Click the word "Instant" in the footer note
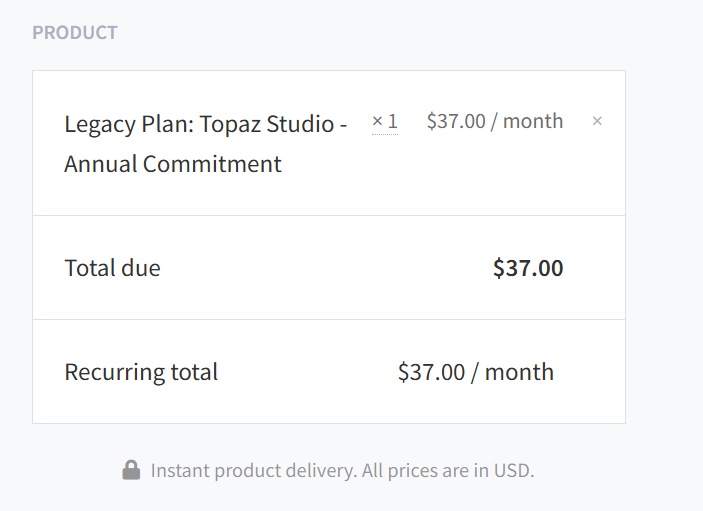This screenshot has width=703, height=511. [x=179, y=470]
